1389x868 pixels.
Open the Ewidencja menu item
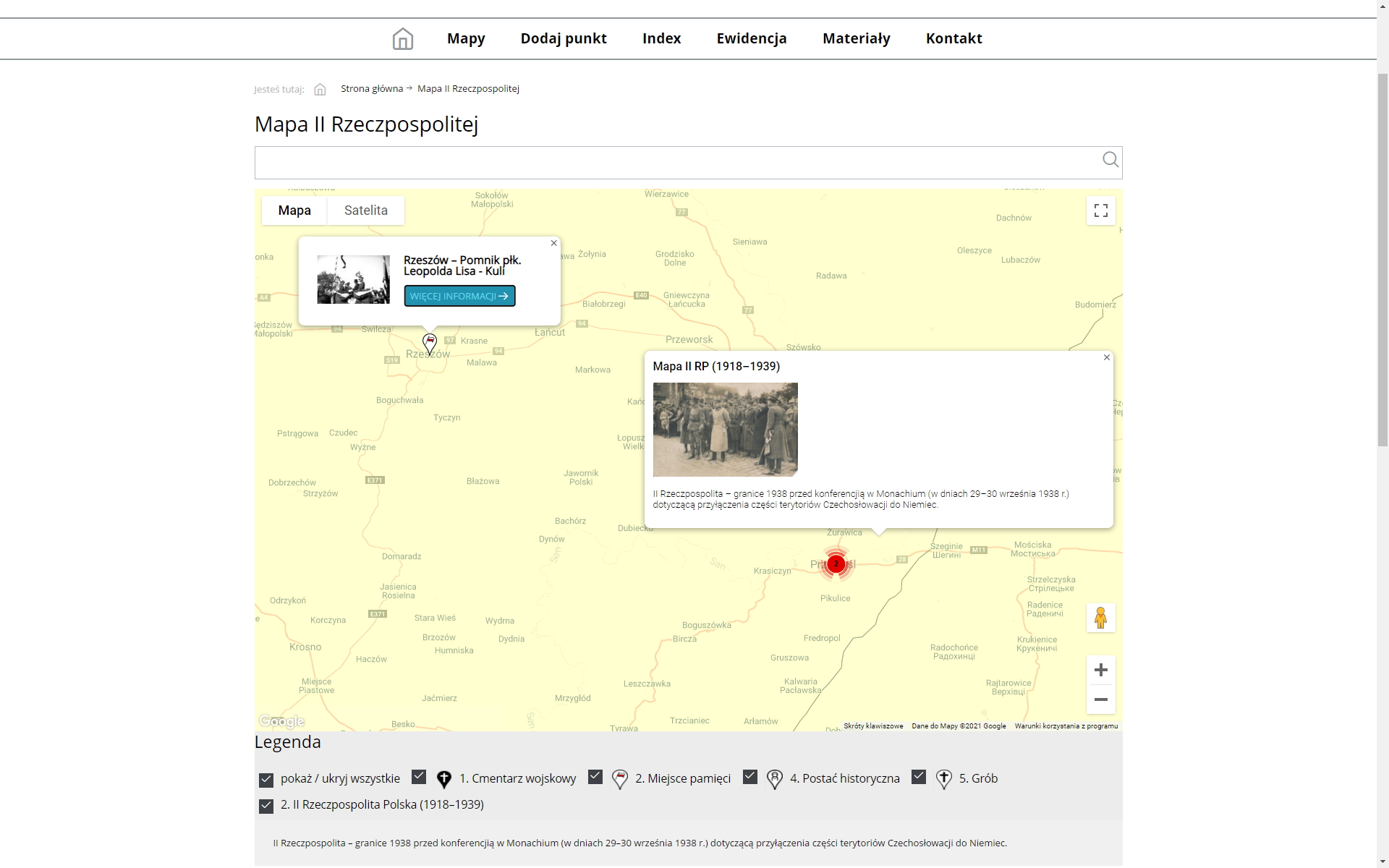pos(751,38)
